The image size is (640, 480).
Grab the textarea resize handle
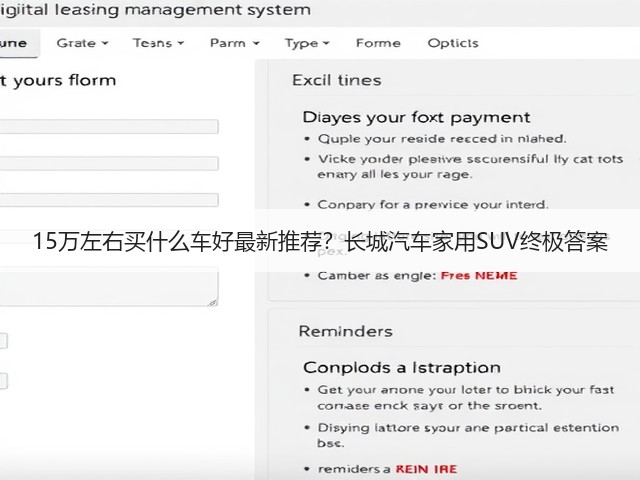click(x=213, y=302)
